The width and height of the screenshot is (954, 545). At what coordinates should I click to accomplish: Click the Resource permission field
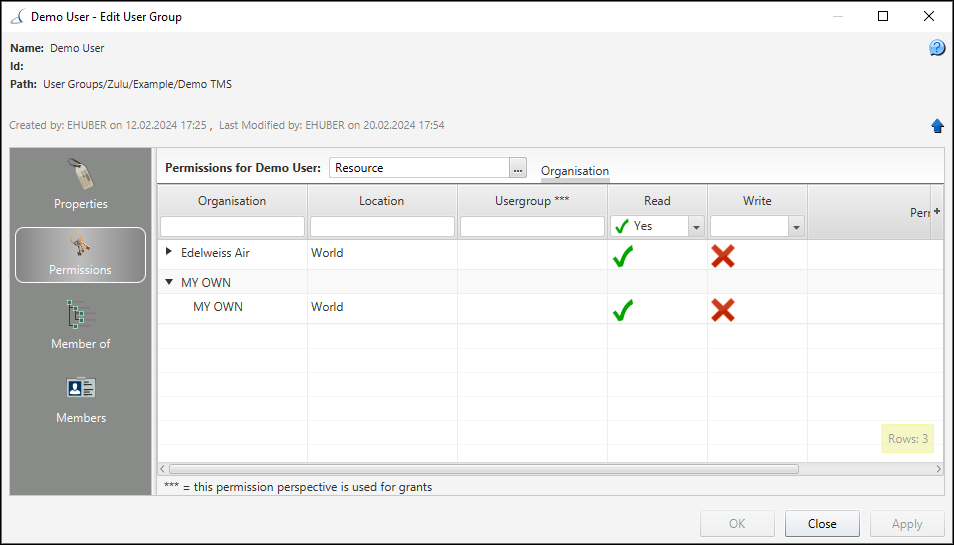419,168
